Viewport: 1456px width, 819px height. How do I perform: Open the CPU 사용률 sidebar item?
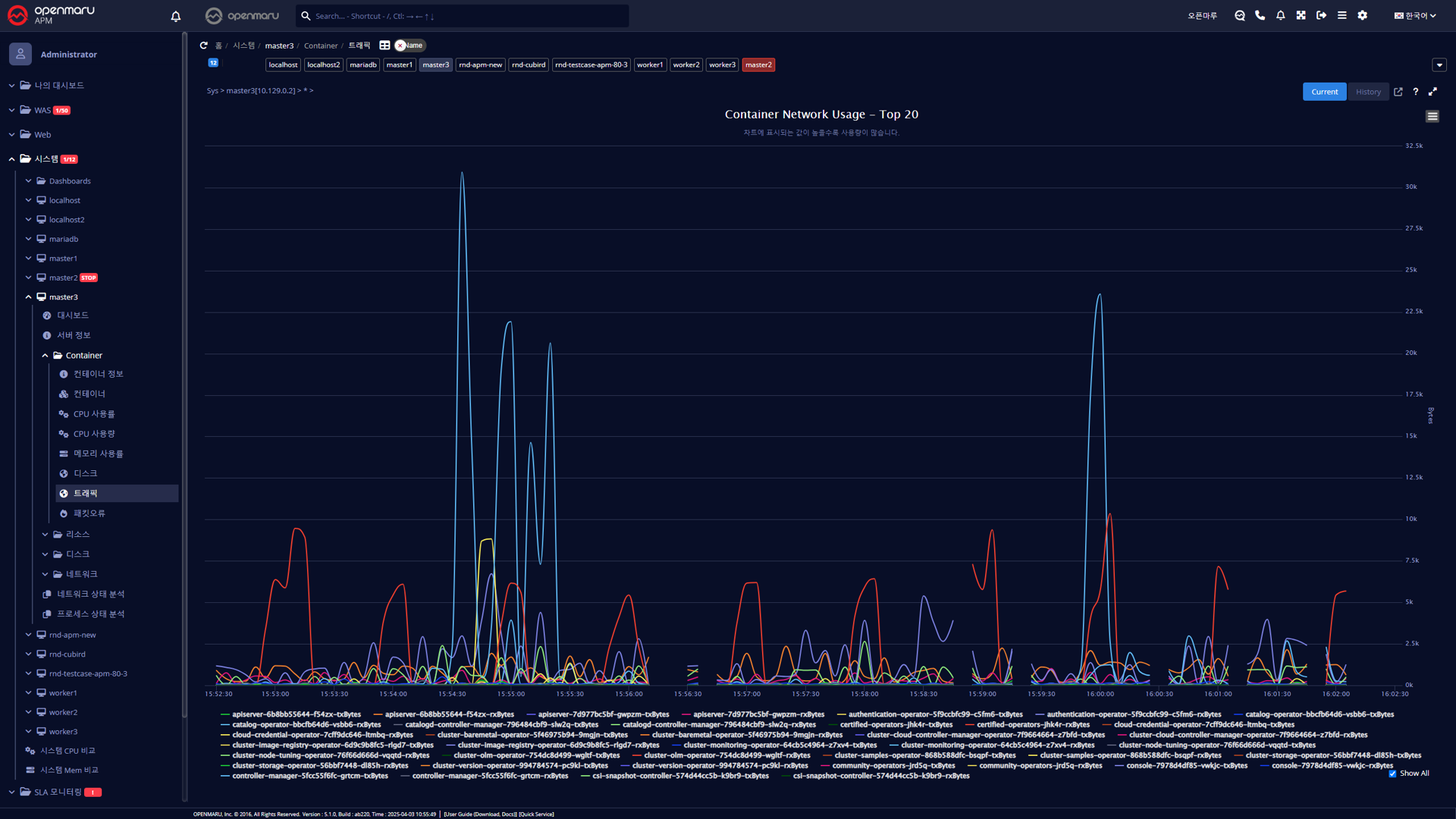94,414
